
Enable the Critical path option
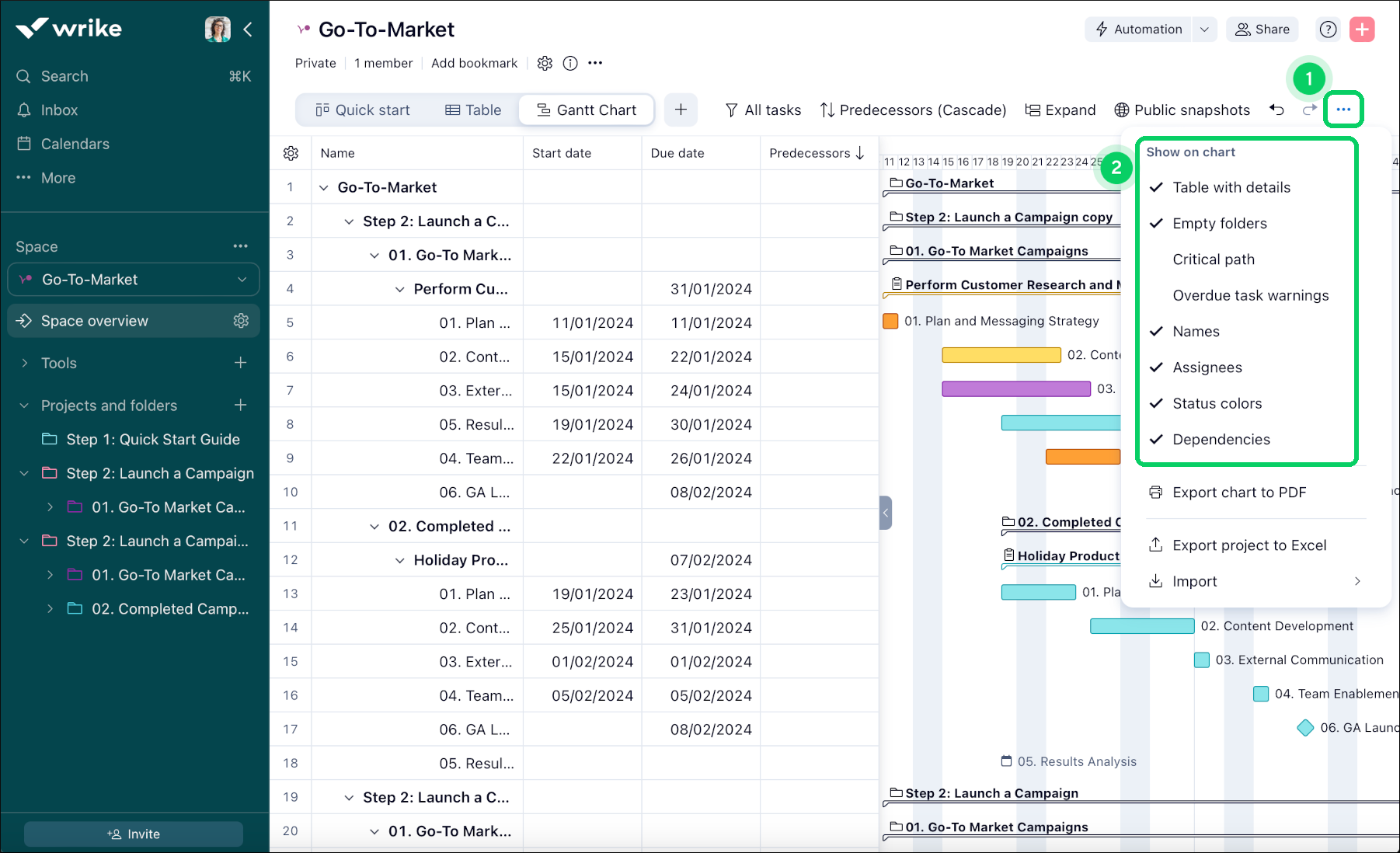(x=1213, y=259)
